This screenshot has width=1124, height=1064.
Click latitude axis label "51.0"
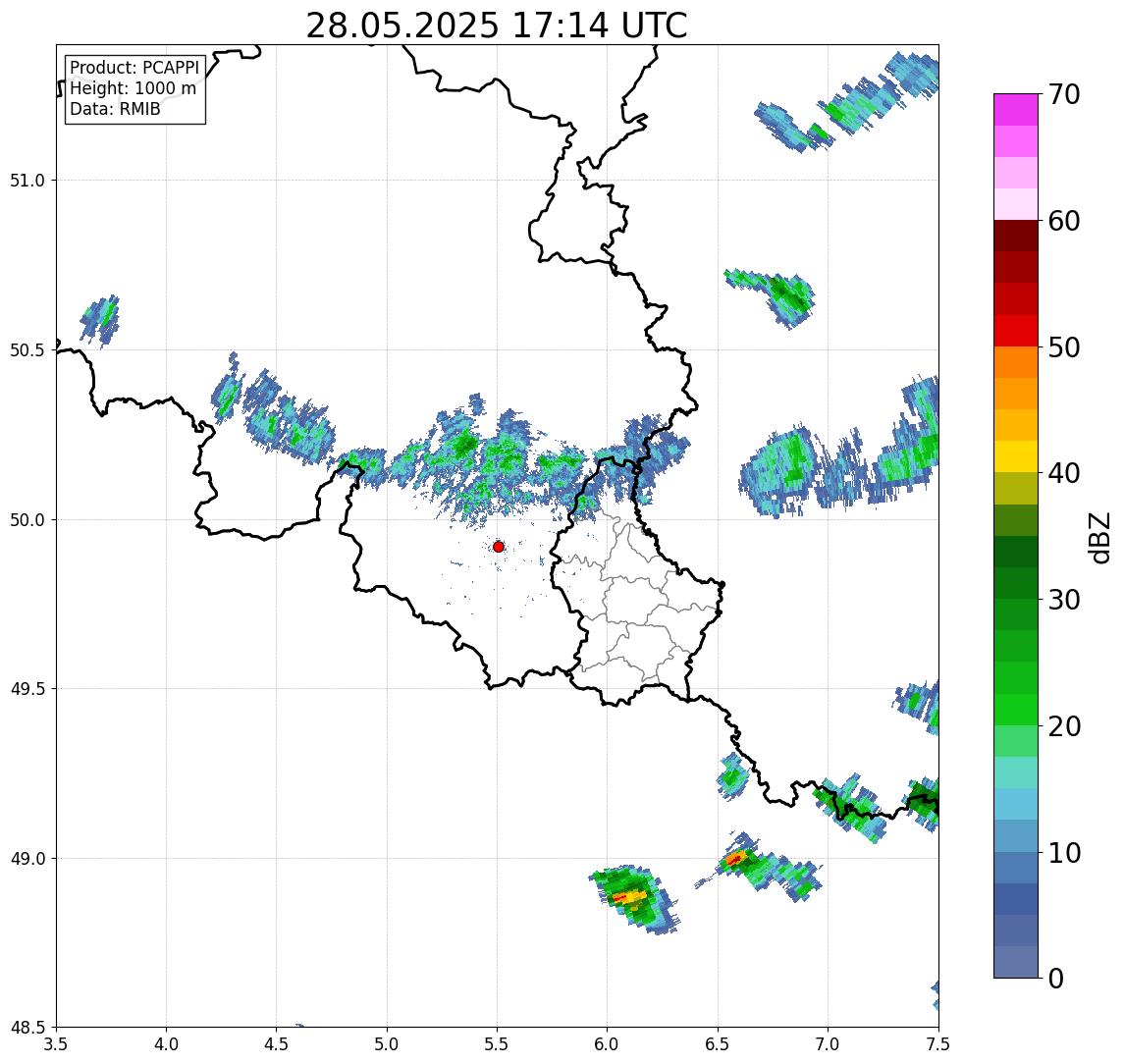click(27, 181)
